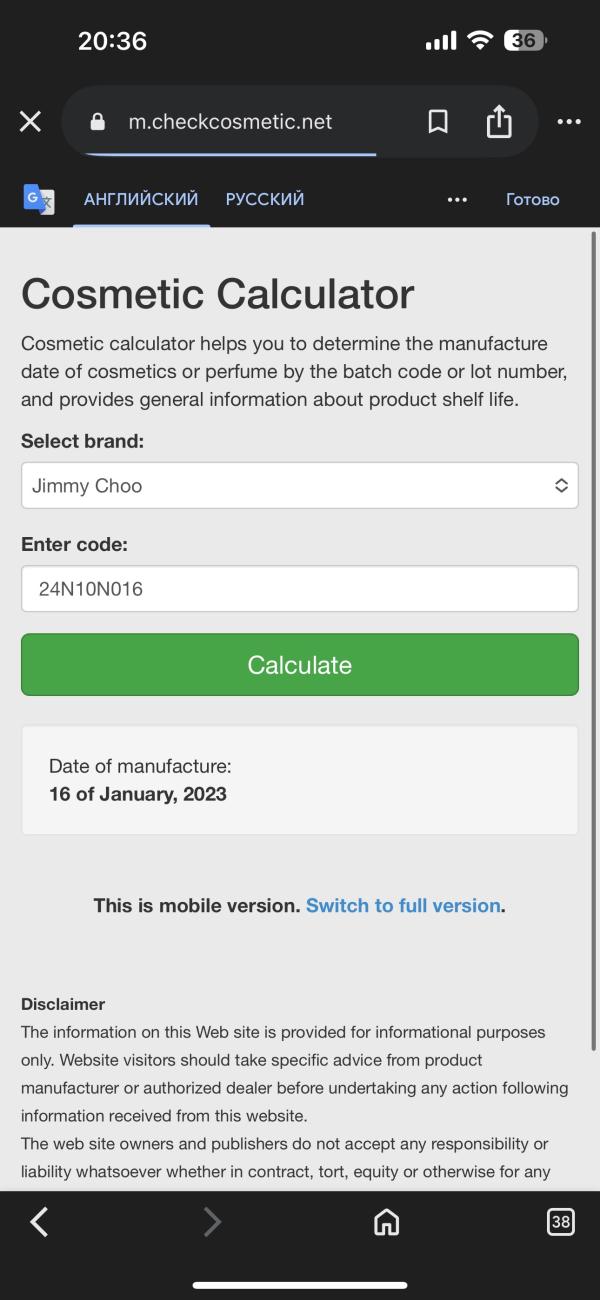The image size is (600, 1300).
Task: Click the page scrollbar on right edge
Action: tap(594, 640)
